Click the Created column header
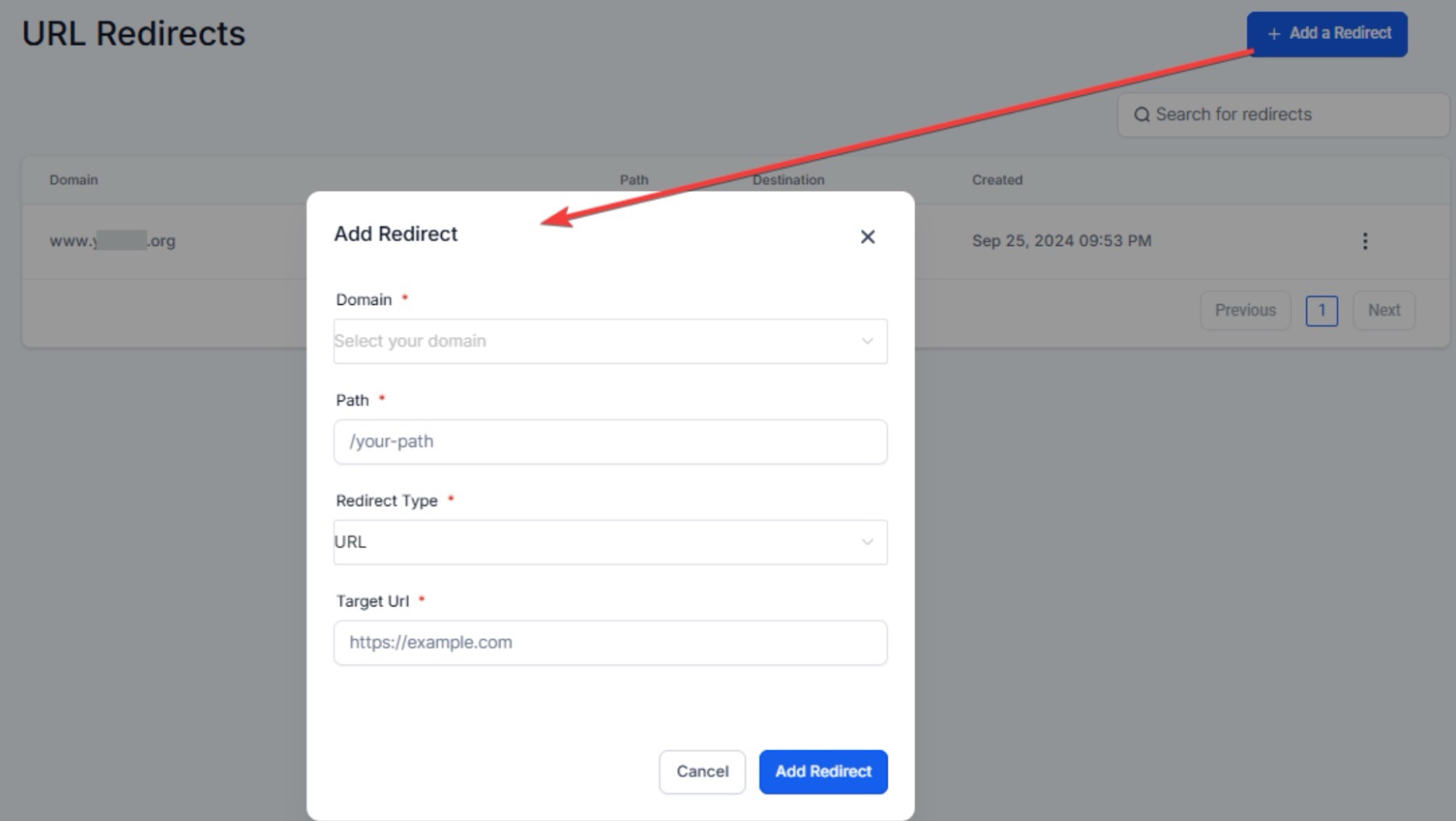Screen dimensions: 1456x821 click(996, 180)
